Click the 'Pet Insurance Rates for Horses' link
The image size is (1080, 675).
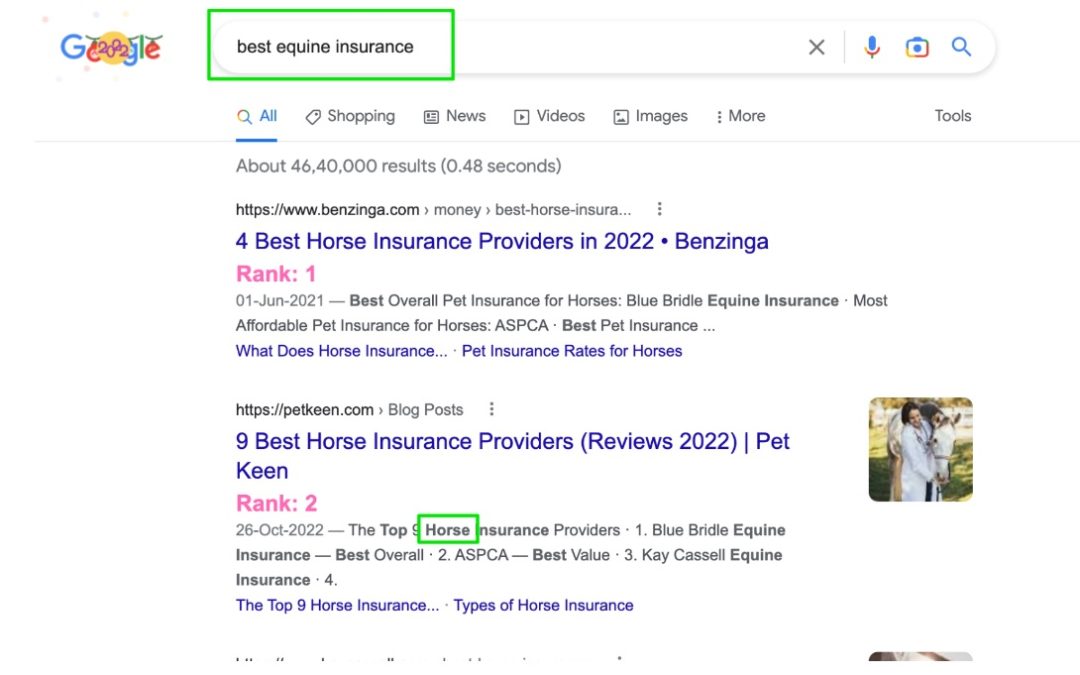[x=572, y=351]
